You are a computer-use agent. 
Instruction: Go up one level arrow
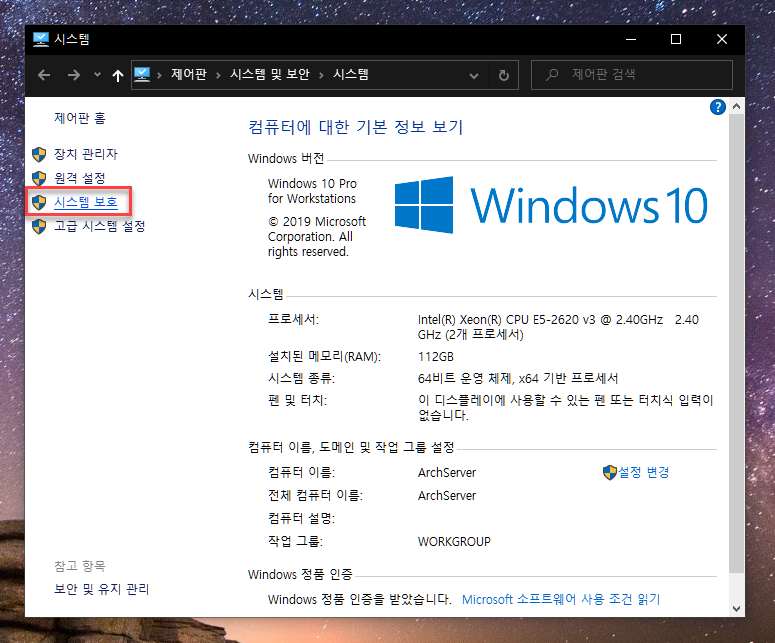(118, 75)
